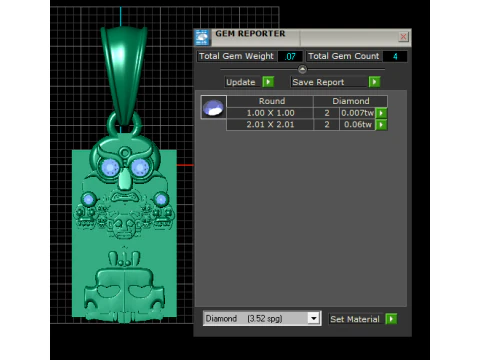Click the 0.007tw weight cell
The width and height of the screenshot is (480, 360).
pyautogui.click(x=357, y=113)
